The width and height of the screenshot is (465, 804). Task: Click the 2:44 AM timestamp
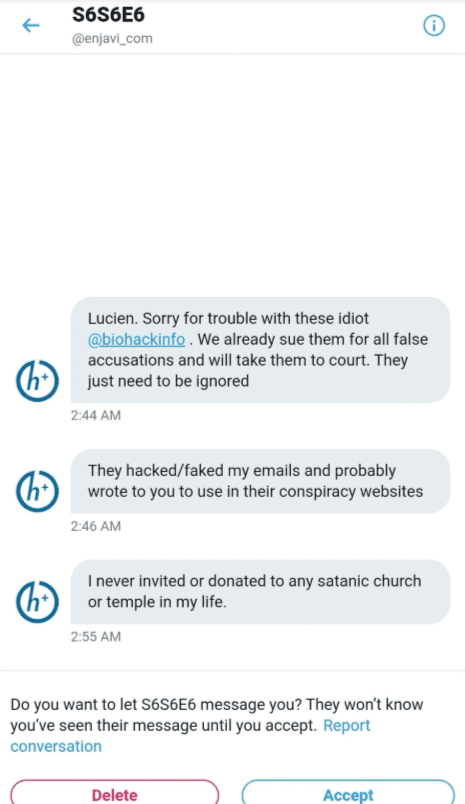pos(96,415)
